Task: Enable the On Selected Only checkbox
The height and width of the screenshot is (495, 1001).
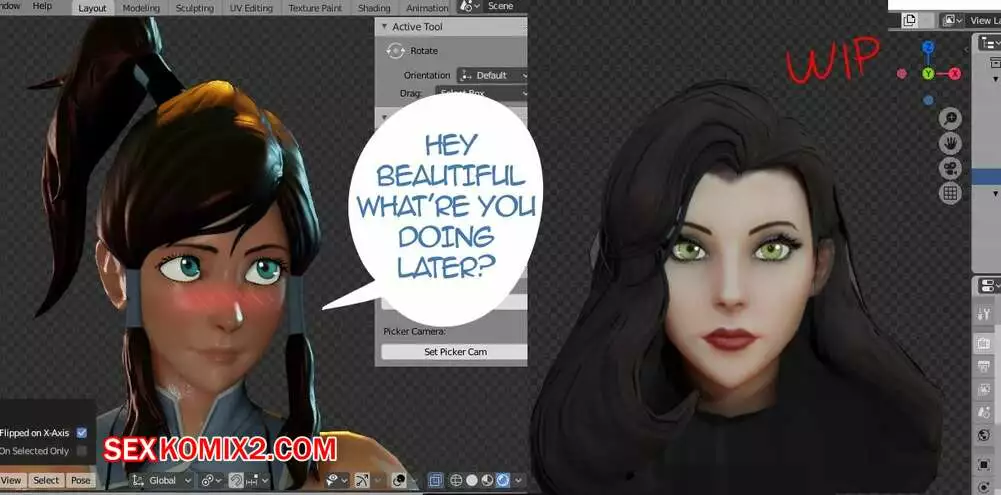Action: pos(82,451)
